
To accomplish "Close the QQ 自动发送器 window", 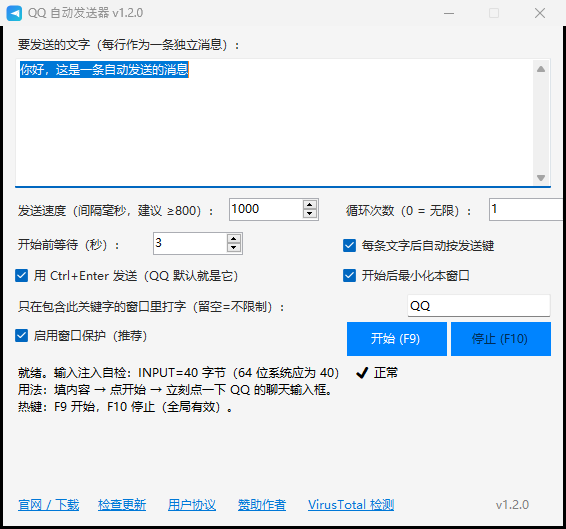I will point(540,13).
